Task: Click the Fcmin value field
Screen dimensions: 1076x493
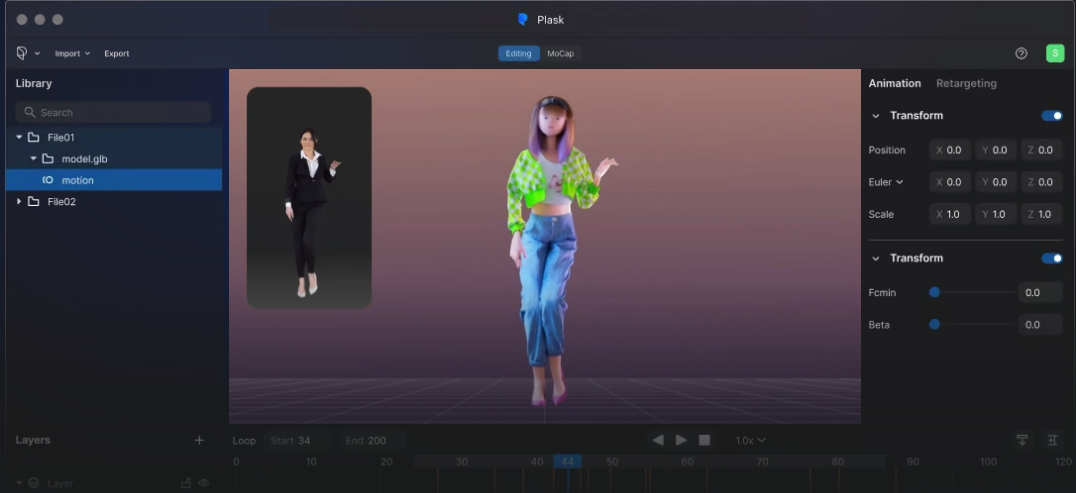Action: 1040,293
